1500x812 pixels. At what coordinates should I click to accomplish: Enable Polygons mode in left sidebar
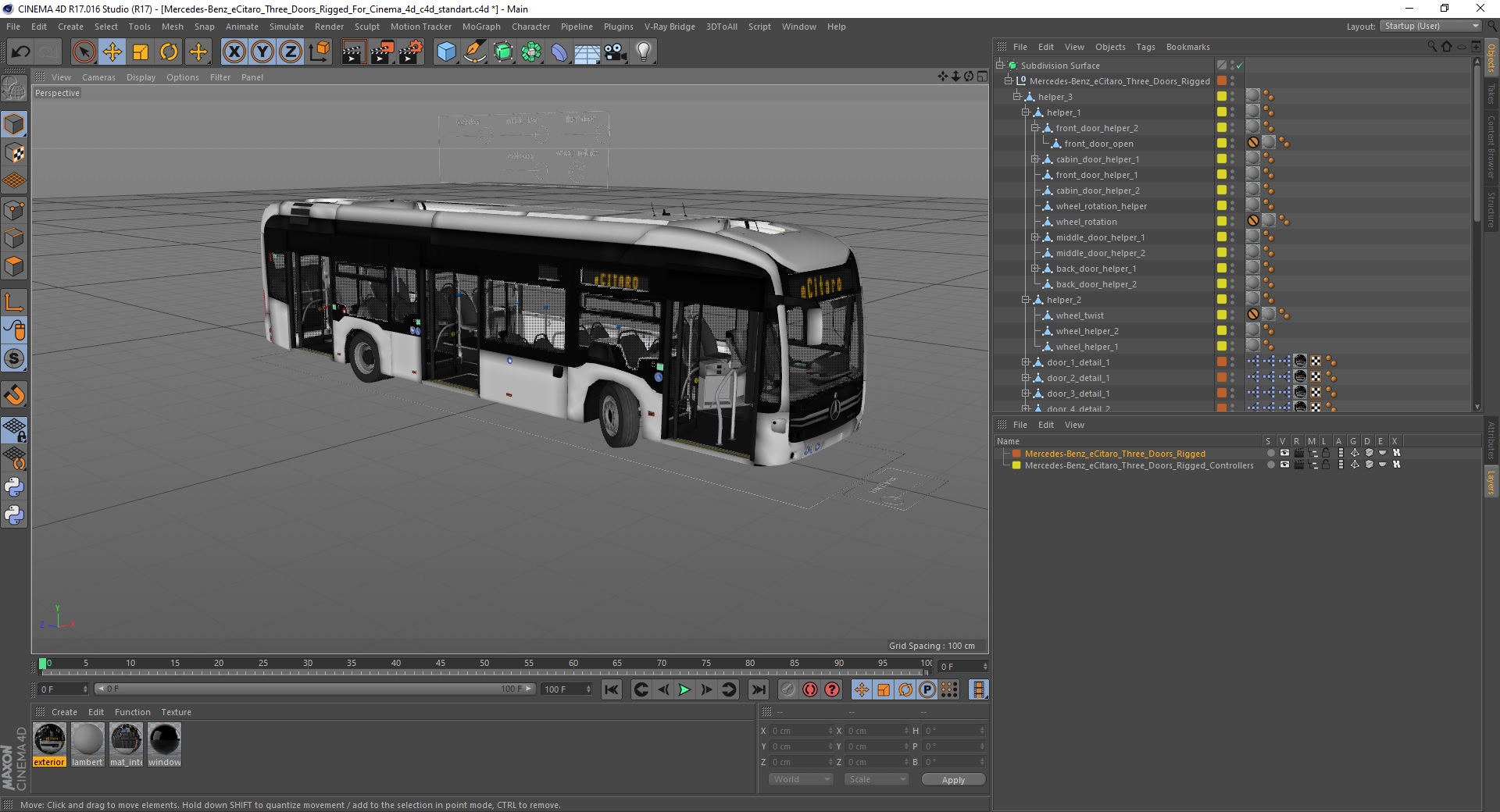click(x=14, y=266)
